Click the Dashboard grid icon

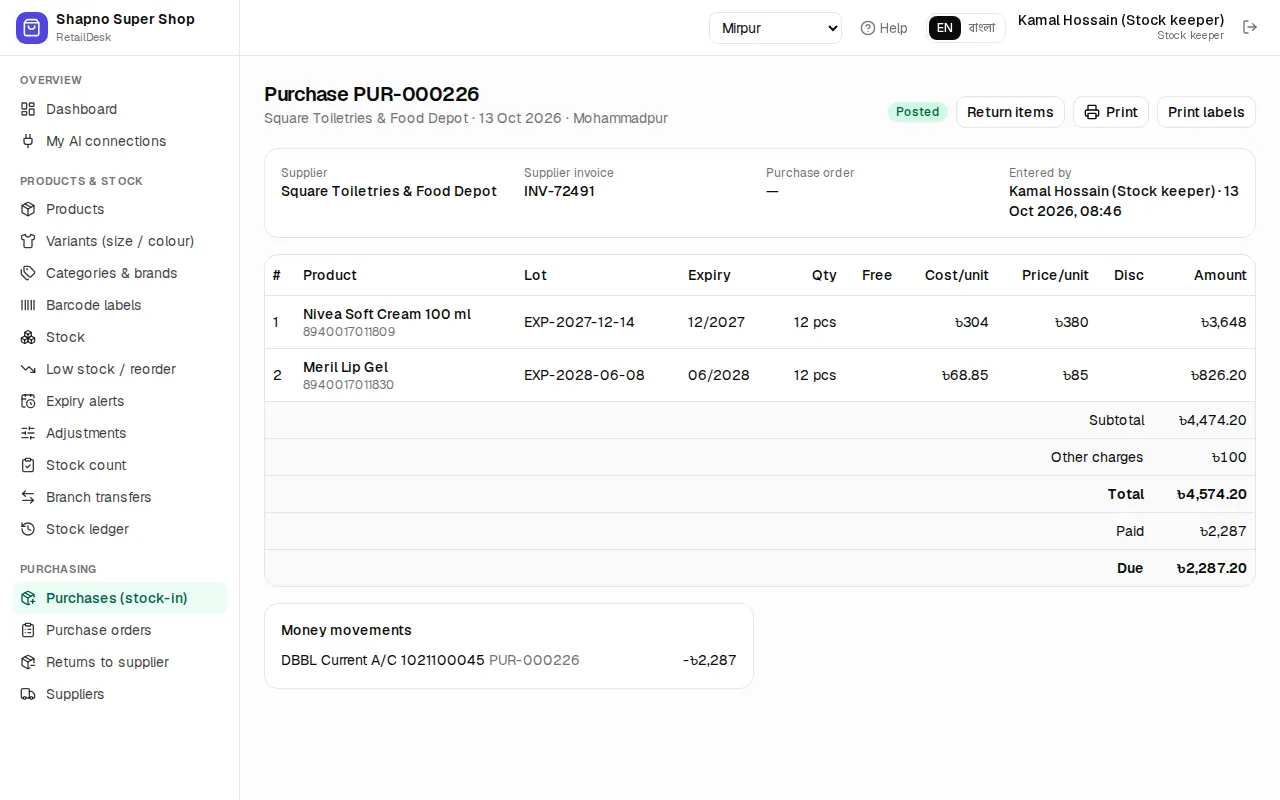click(28, 109)
